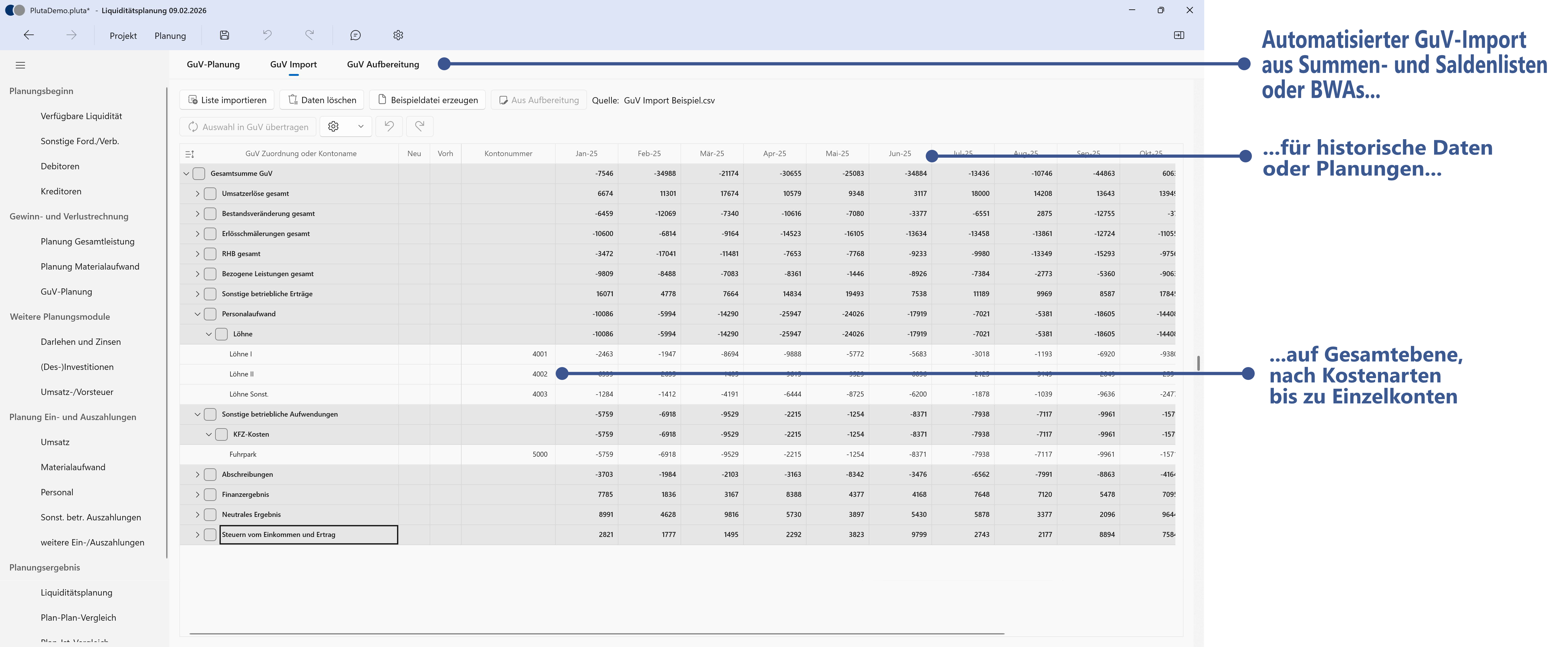Click the sort icon in the table header

point(189,153)
